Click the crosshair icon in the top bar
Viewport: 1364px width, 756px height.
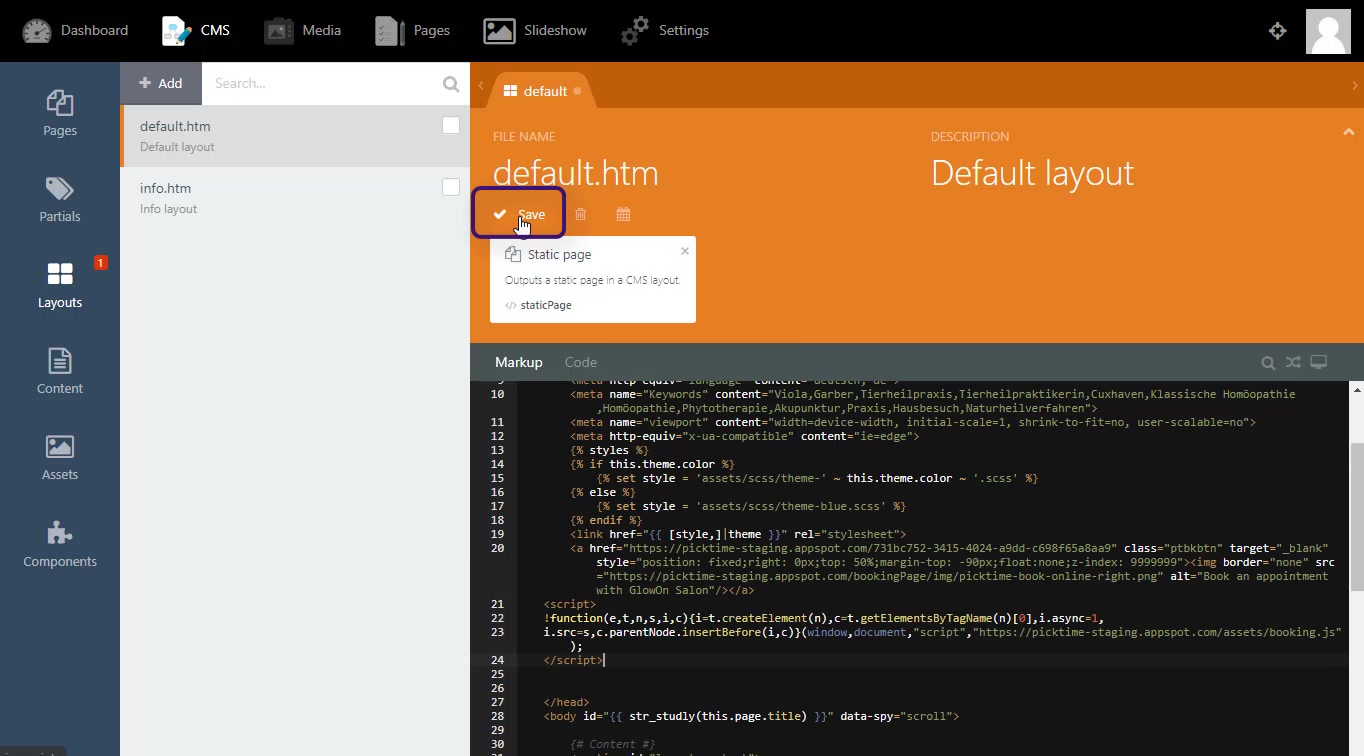(x=1277, y=31)
